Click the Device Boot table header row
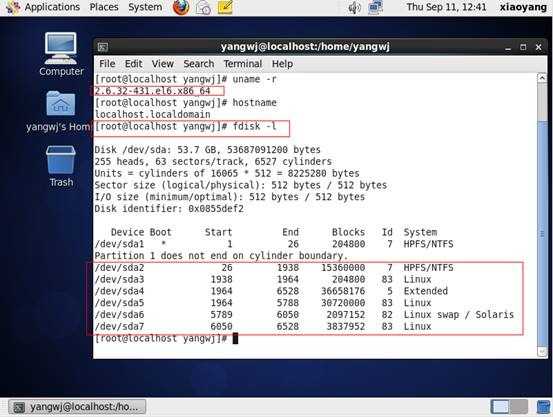The width and height of the screenshot is (553, 417). tap(274, 232)
